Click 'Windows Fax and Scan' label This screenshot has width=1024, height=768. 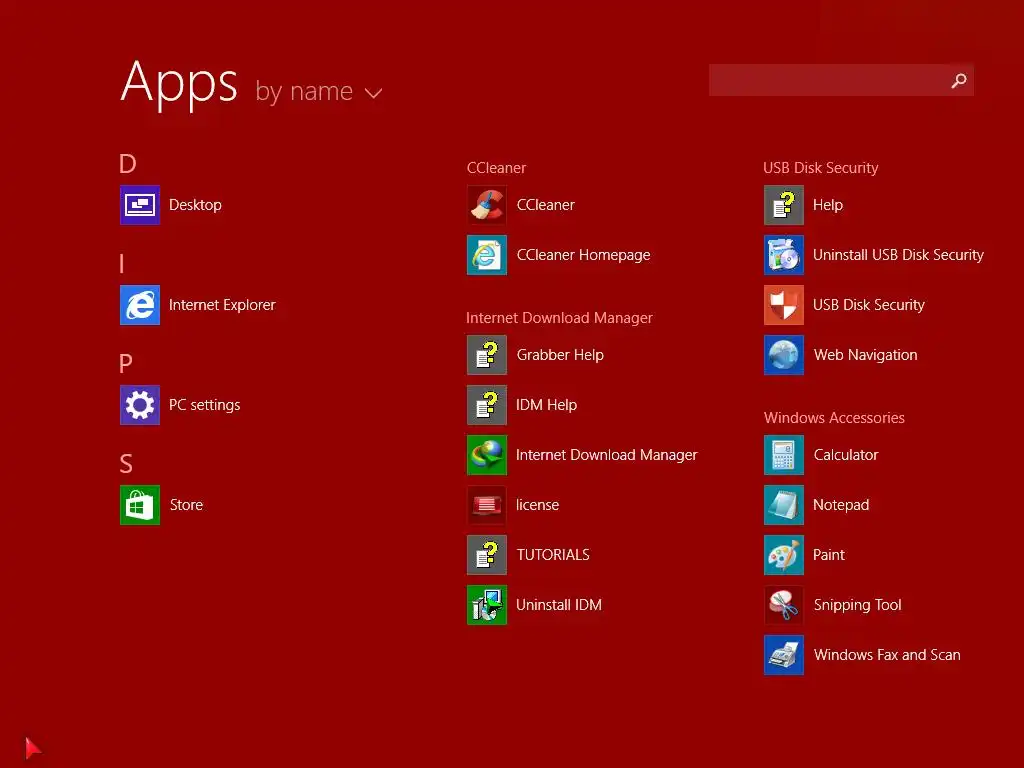[x=887, y=655]
